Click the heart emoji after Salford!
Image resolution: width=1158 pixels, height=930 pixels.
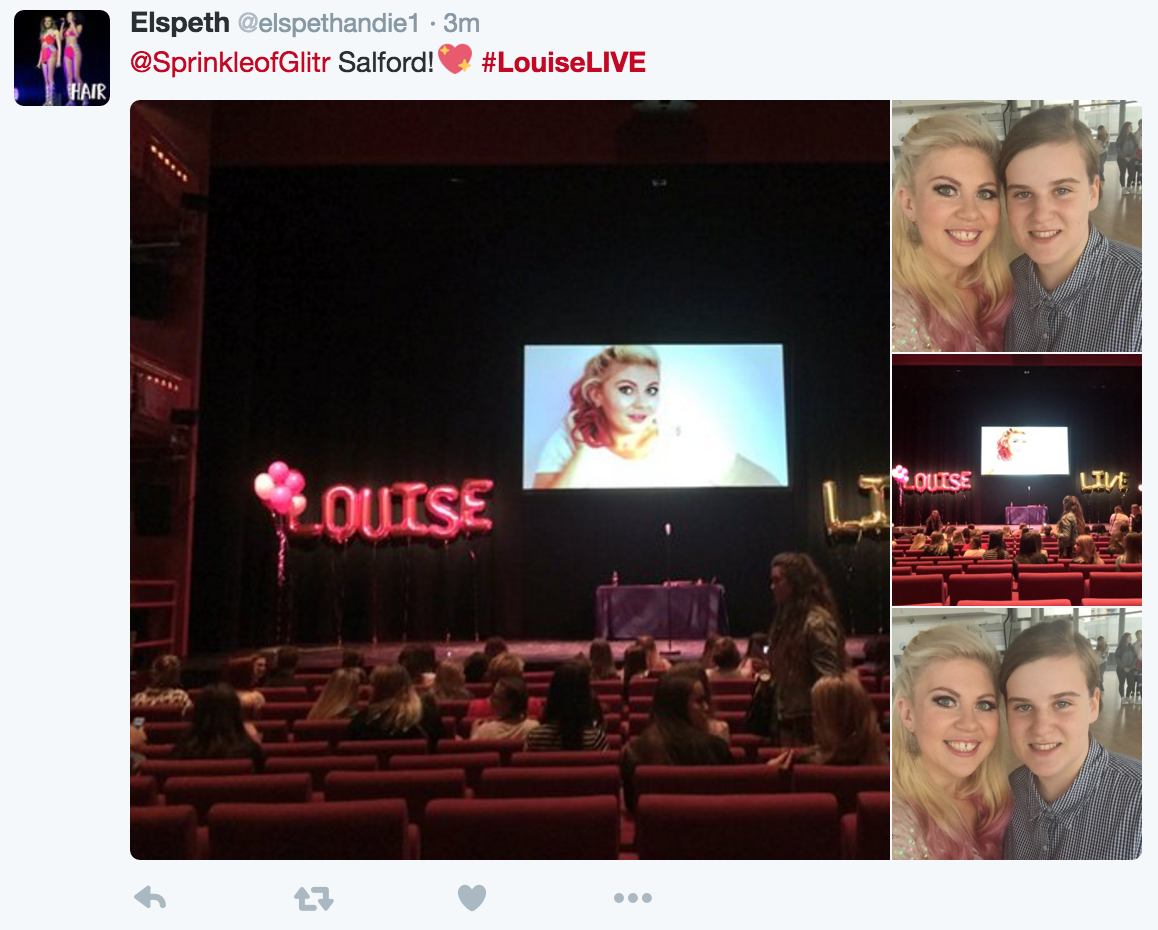click(455, 59)
